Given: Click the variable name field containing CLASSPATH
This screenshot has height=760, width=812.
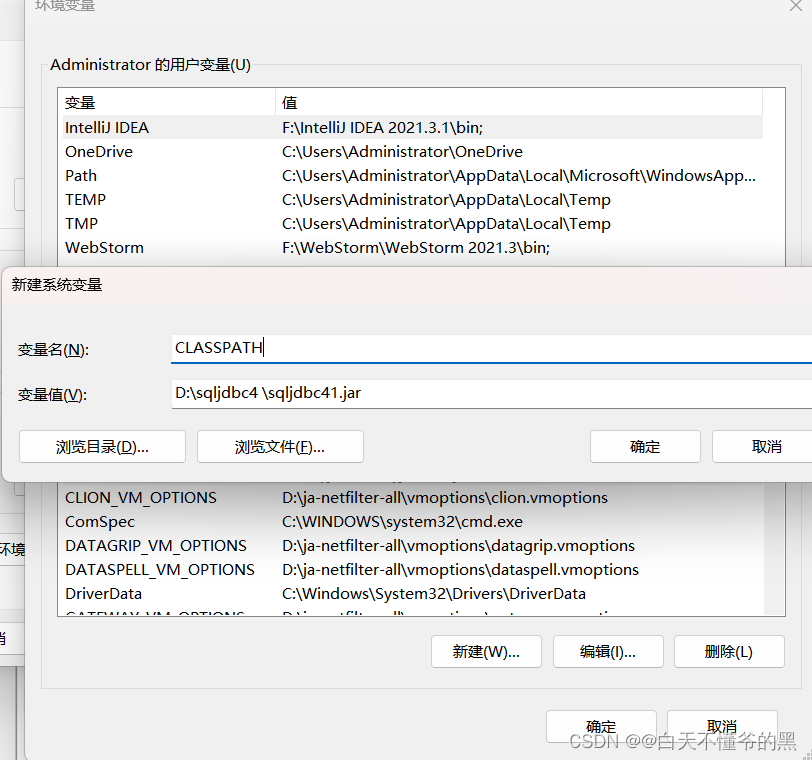Looking at the screenshot, I should click(491, 348).
